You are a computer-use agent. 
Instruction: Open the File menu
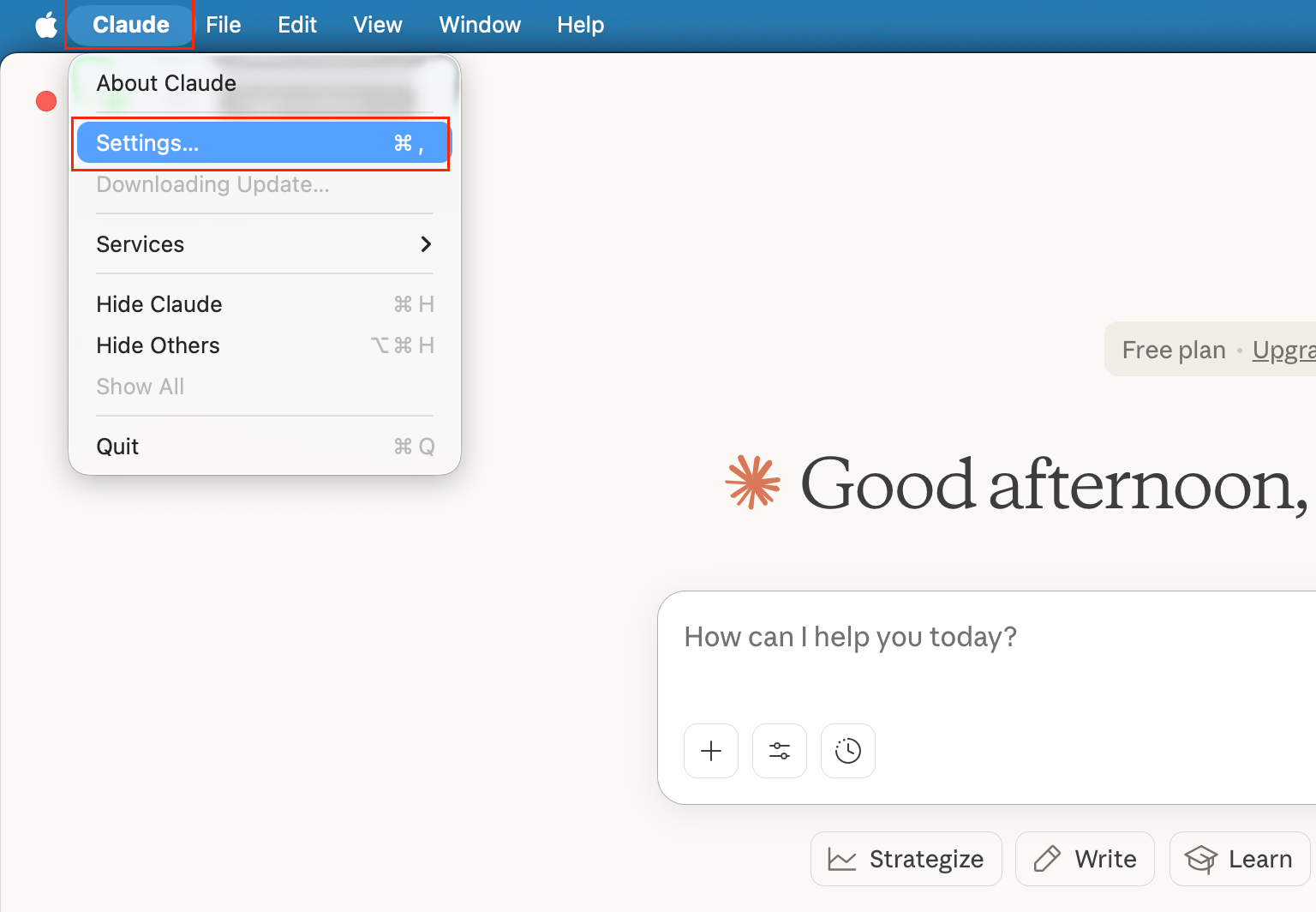(x=224, y=25)
